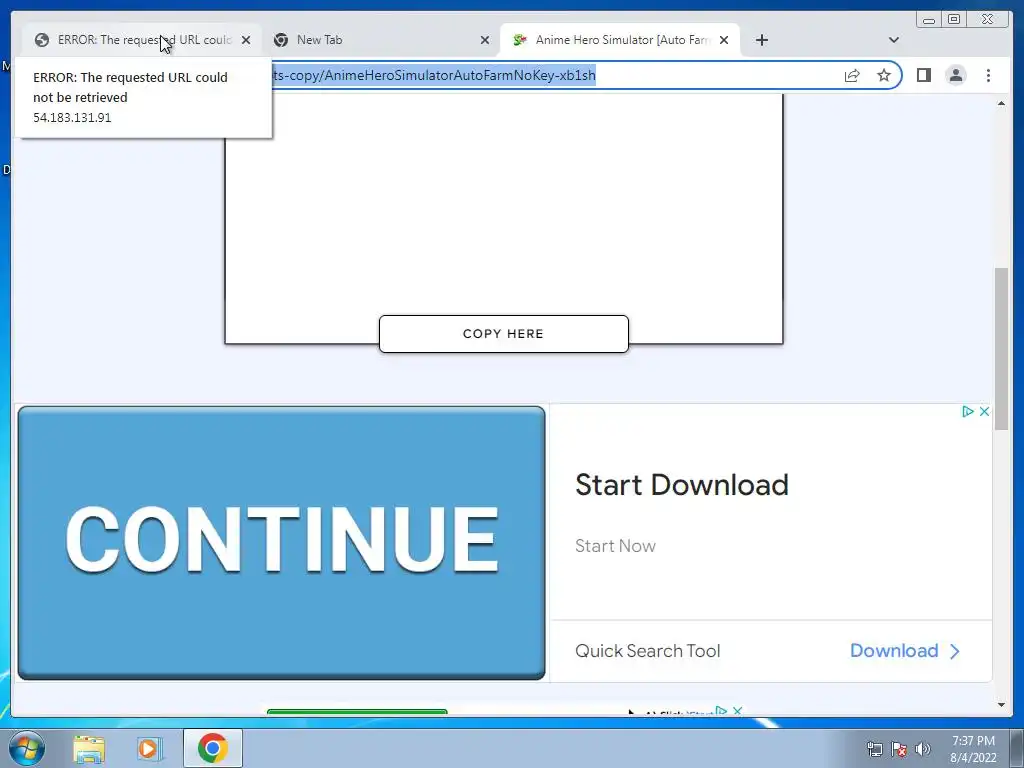This screenshot has height=768, width=1024.
Task: Select the Anime Hero Simulator tab
Action: (x=620, y=40)
